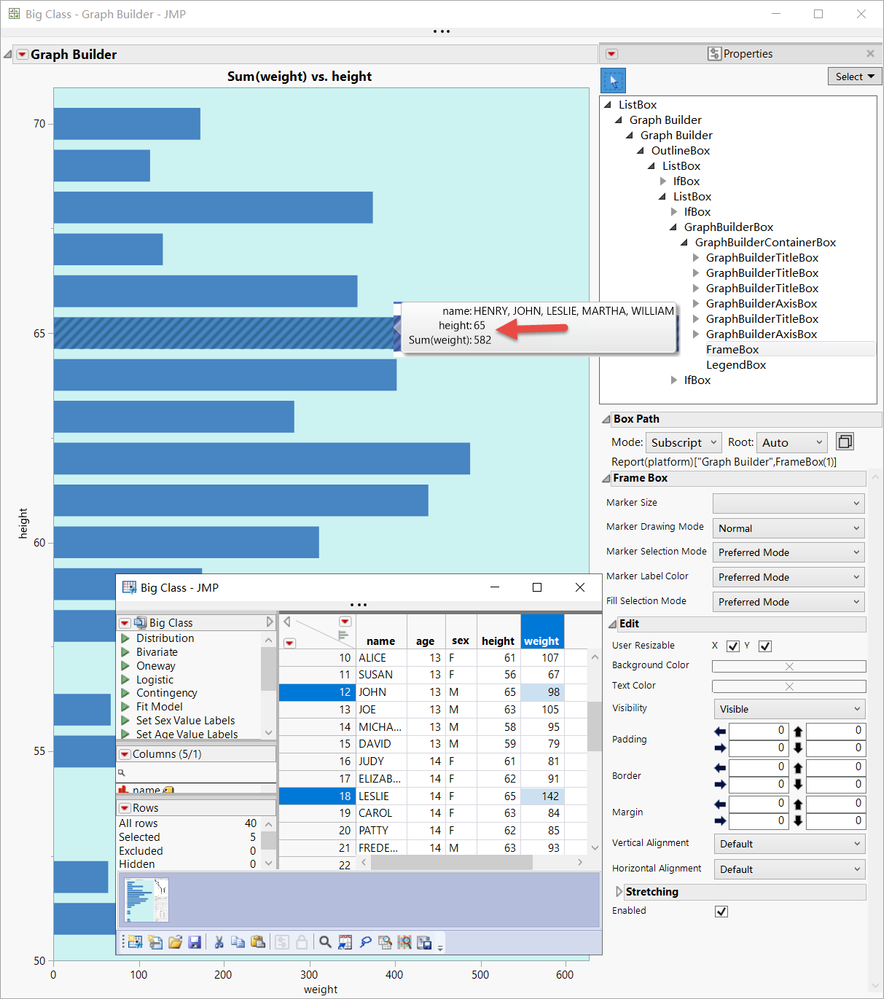Click the Background Color swatch
The image size is (884, 999).
(789, 666)
